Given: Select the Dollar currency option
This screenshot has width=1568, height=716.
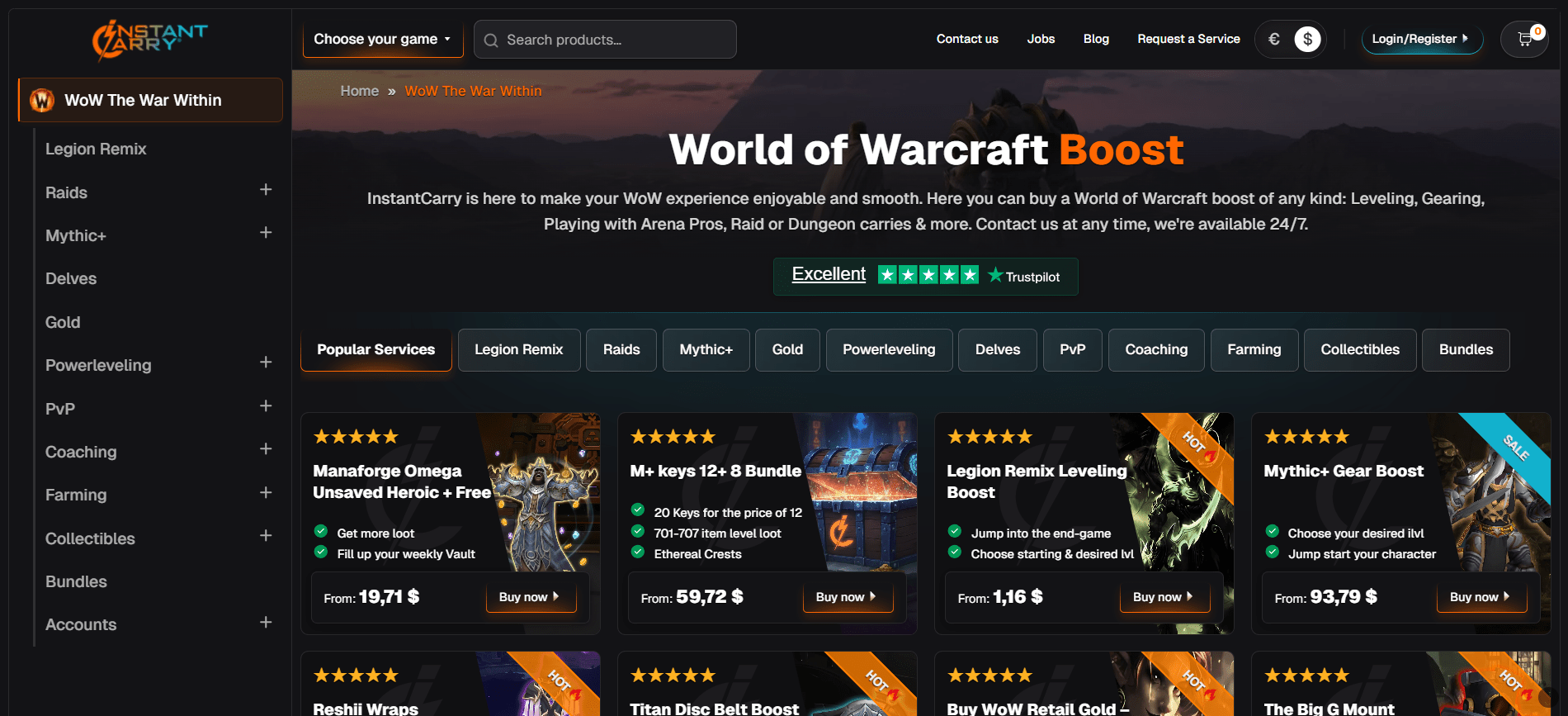Looking at the screenshot, I should click(1307, 39).
